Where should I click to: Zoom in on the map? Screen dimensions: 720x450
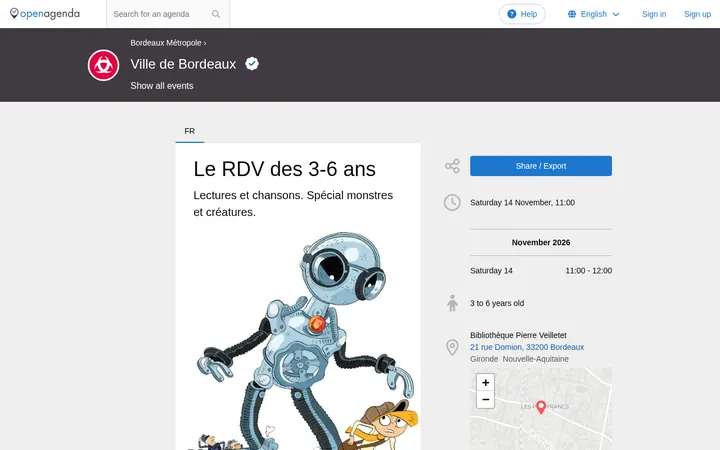pos(485,382)
